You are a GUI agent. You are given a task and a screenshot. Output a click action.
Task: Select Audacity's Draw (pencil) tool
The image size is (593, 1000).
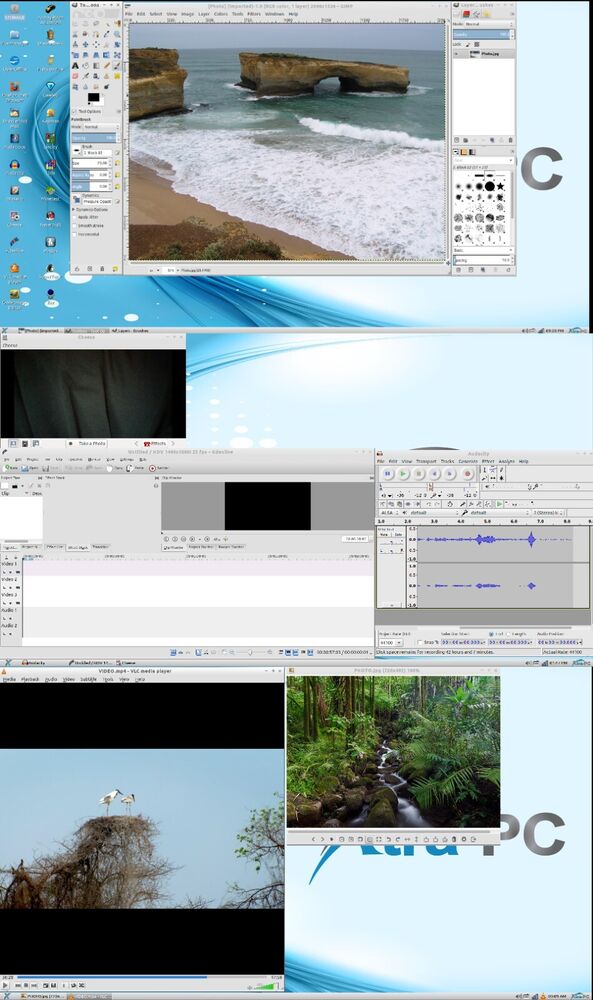(x=502, y=470)
